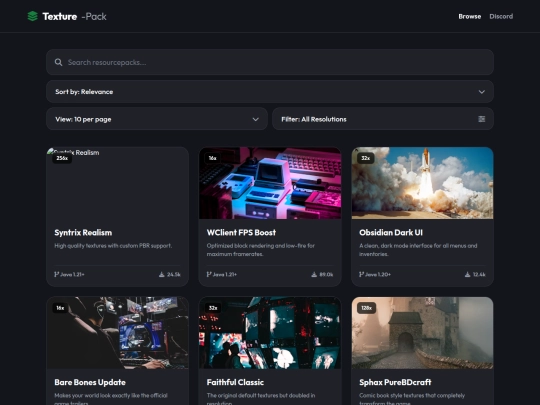Go to the Browse nav item
The width and height of the screenshot is (540, 405).
(469, 16)
